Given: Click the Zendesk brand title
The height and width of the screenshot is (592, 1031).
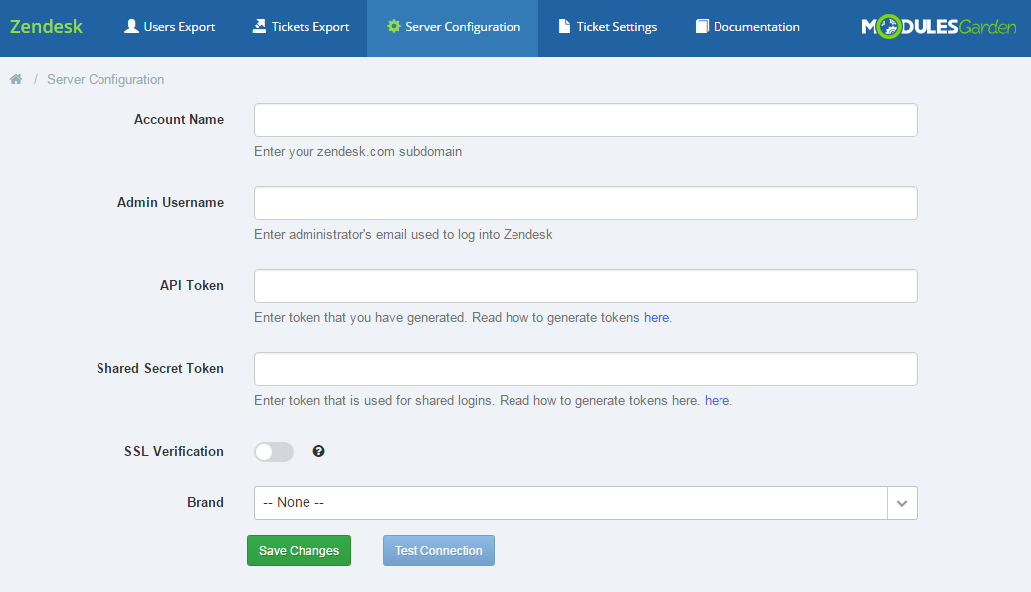Looking at the screenshot, I should pyautogui.click(x=46, y=26).
